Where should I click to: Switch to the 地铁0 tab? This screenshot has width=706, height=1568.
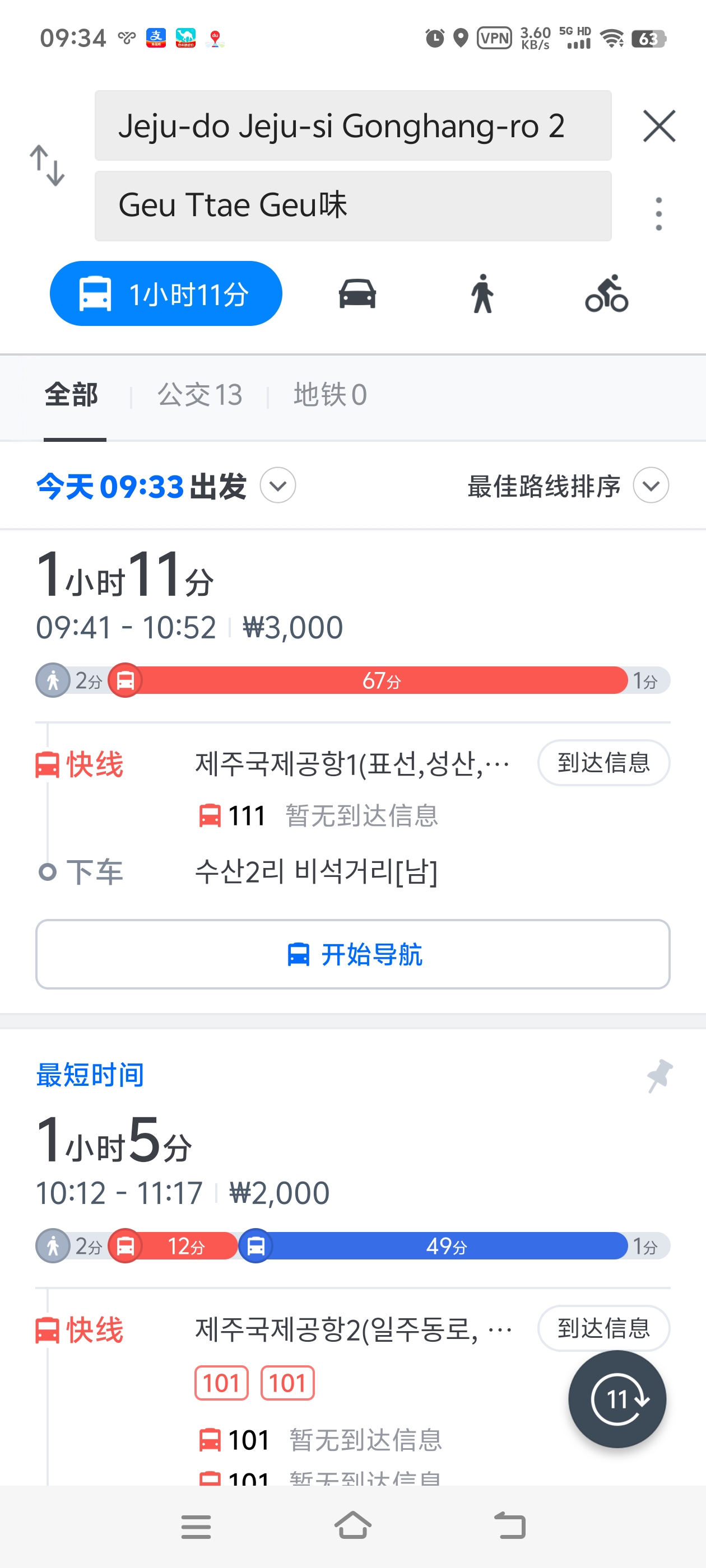pos(330,395)
